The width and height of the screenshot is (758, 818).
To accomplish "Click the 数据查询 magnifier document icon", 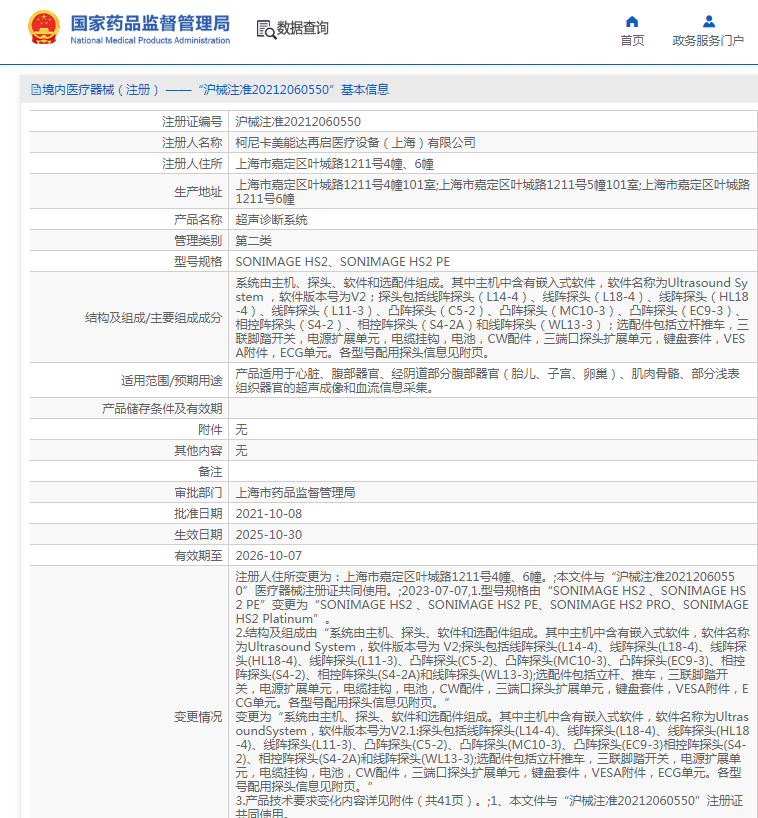I will (x=265, y=29).
